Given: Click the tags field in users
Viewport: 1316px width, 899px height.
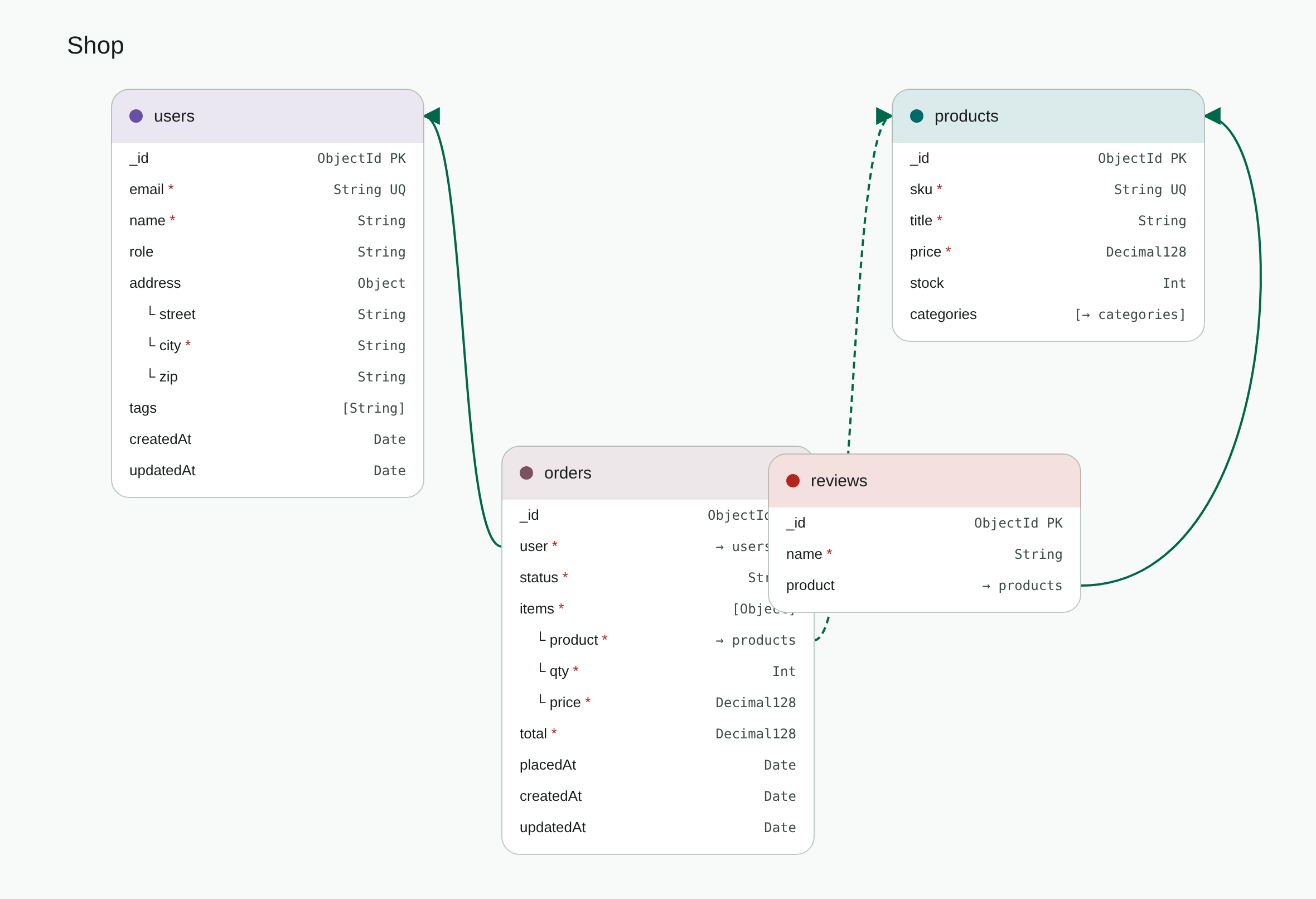Looking at the screenshot, I should 268,407.
